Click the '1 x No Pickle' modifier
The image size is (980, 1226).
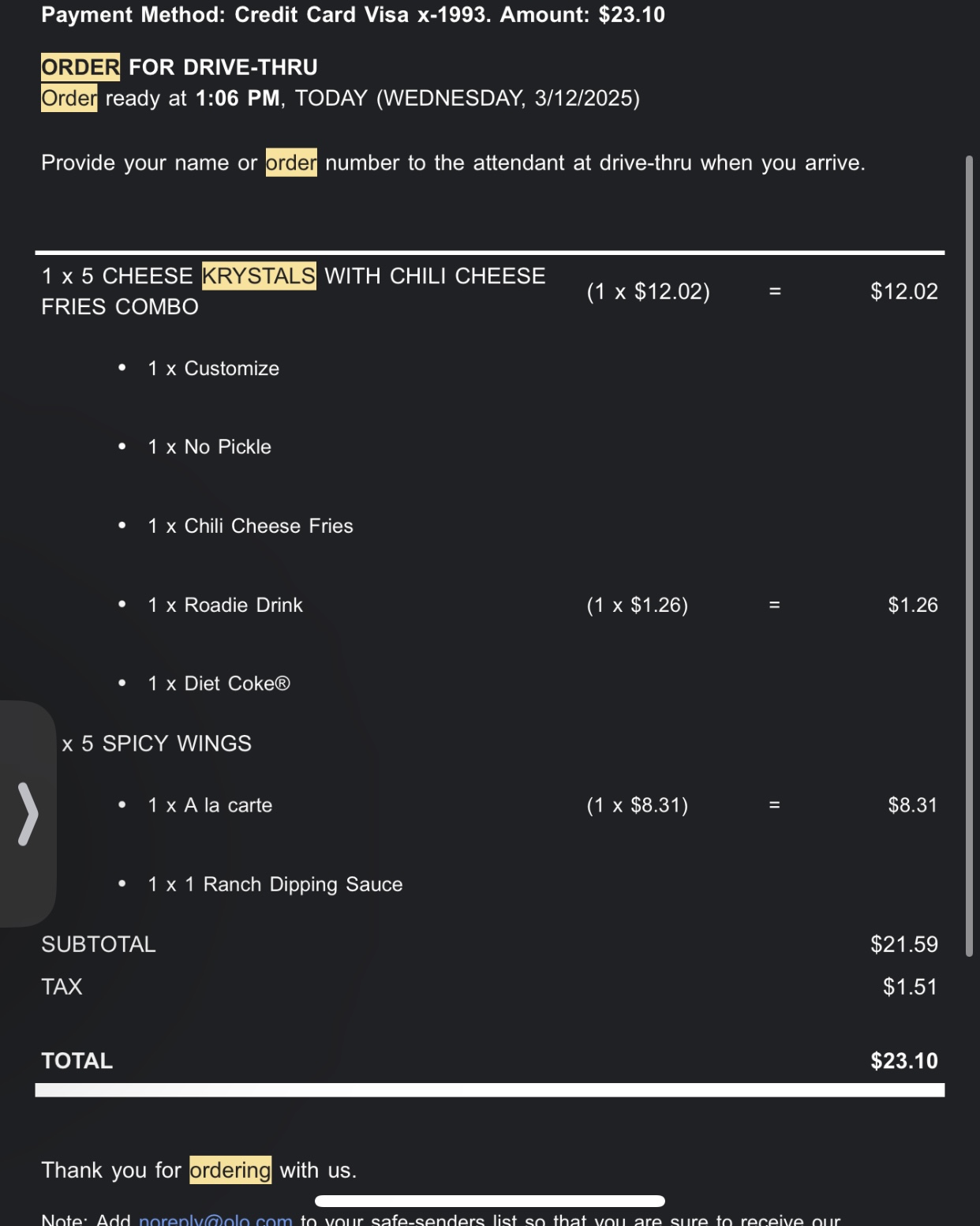click(x=209, y=447)
